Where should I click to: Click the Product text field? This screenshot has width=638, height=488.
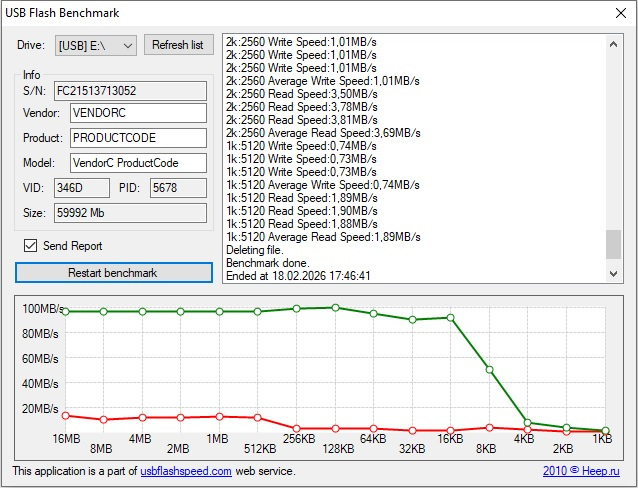point(138,138)
